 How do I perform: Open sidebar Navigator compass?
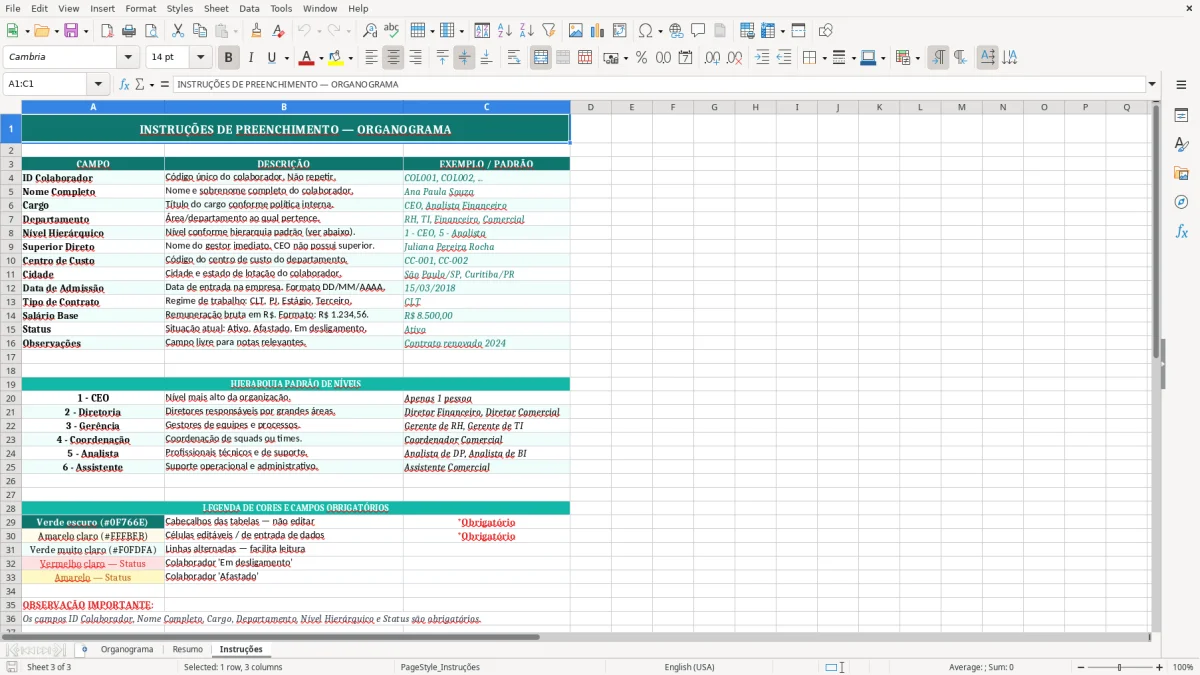click(x=1181, y=202)
